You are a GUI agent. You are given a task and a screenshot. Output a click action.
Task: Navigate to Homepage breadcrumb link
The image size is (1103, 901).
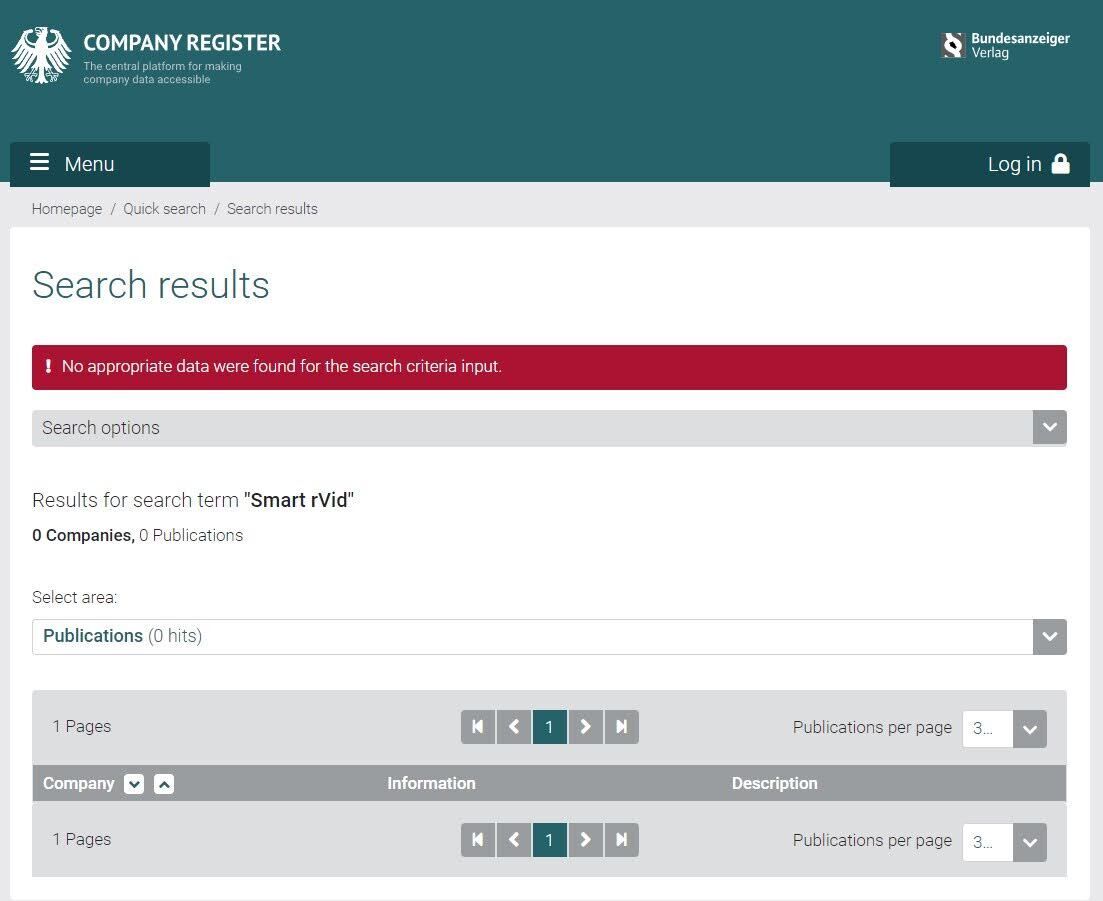[67, 209]
